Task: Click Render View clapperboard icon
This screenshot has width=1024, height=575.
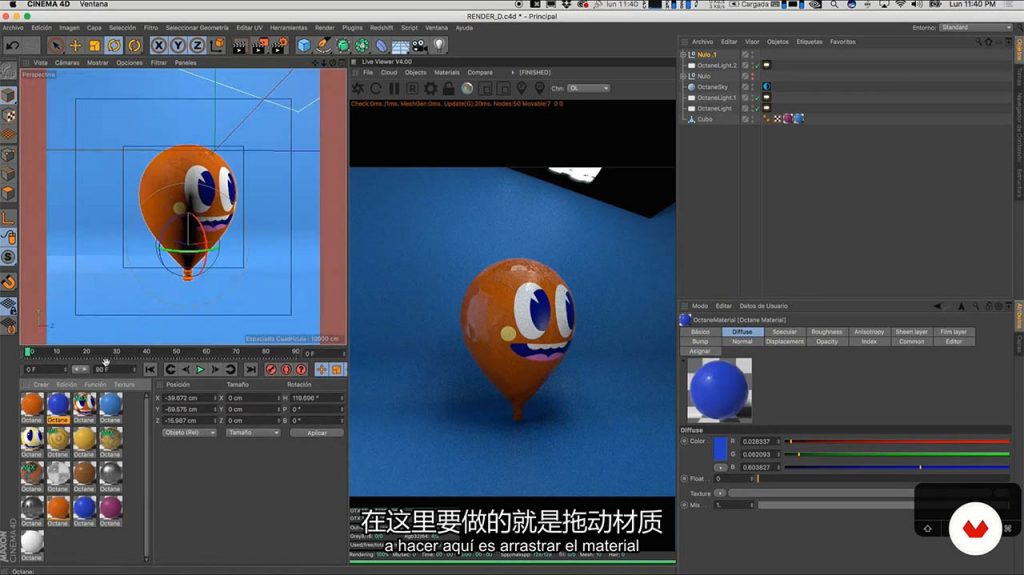Action: coord(240,45)
